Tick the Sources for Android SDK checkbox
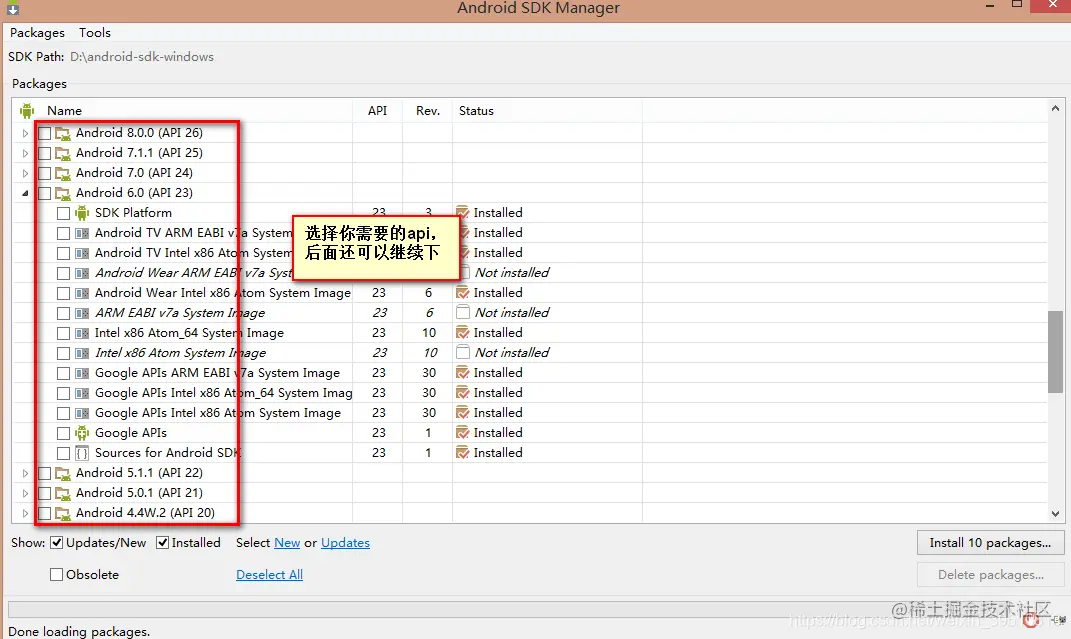This screenshot has height=639, width=1071. pyautogui.click(x=64, y=453)
